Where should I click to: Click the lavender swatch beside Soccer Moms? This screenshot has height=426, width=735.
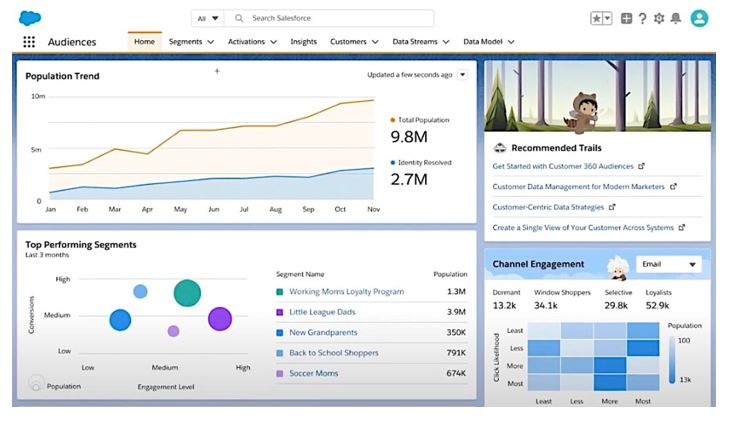280,374
